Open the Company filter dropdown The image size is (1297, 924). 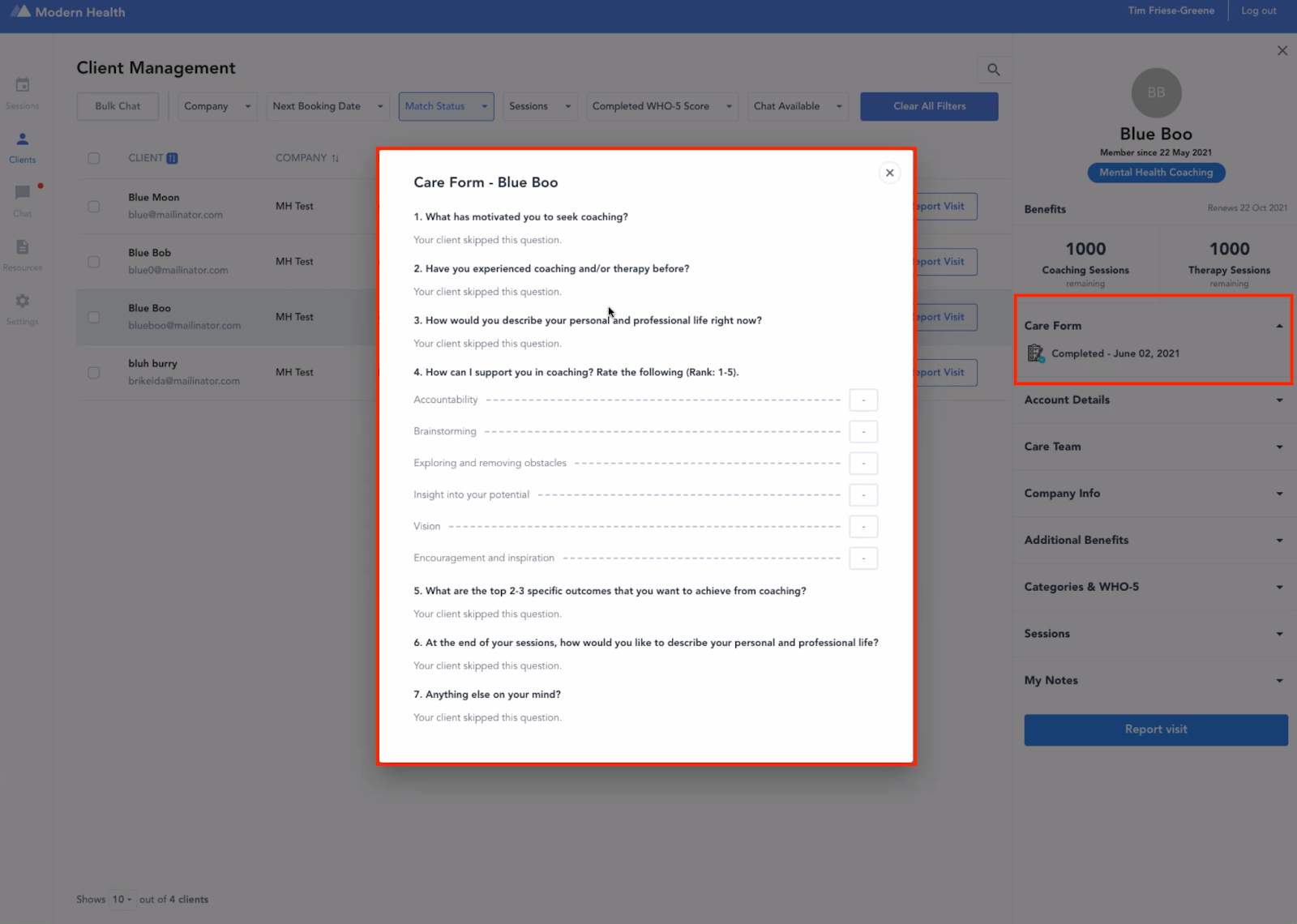tap(216, 106)
